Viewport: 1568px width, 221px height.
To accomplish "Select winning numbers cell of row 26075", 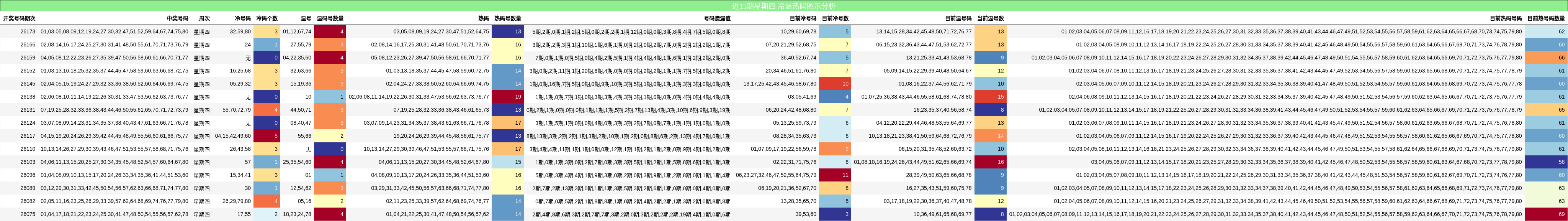I will coord(114,214).
